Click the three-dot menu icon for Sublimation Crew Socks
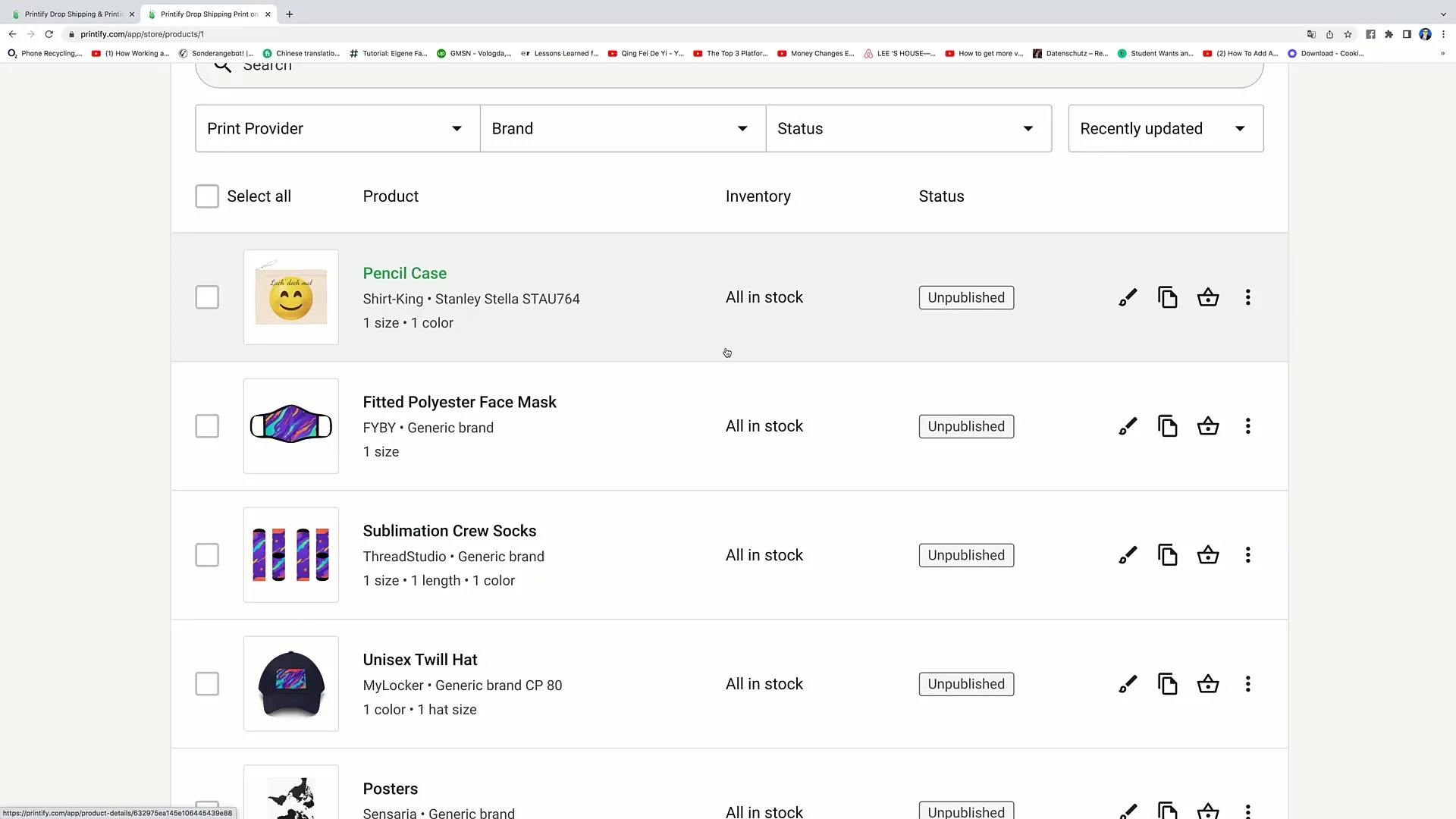The height and width of the screenshot is (819, 1456). pyautogui.click(x=1248, y=555)
